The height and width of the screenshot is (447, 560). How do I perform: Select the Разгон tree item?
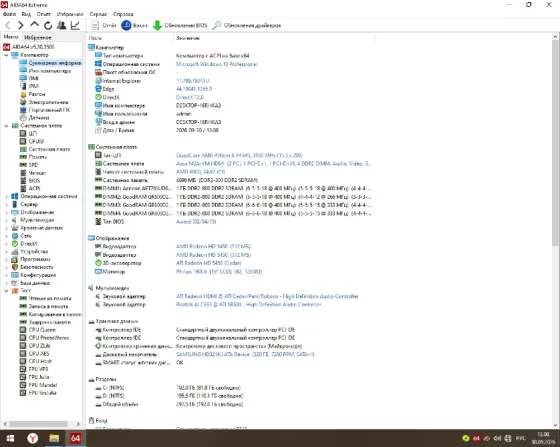click(x=32, y=94)
